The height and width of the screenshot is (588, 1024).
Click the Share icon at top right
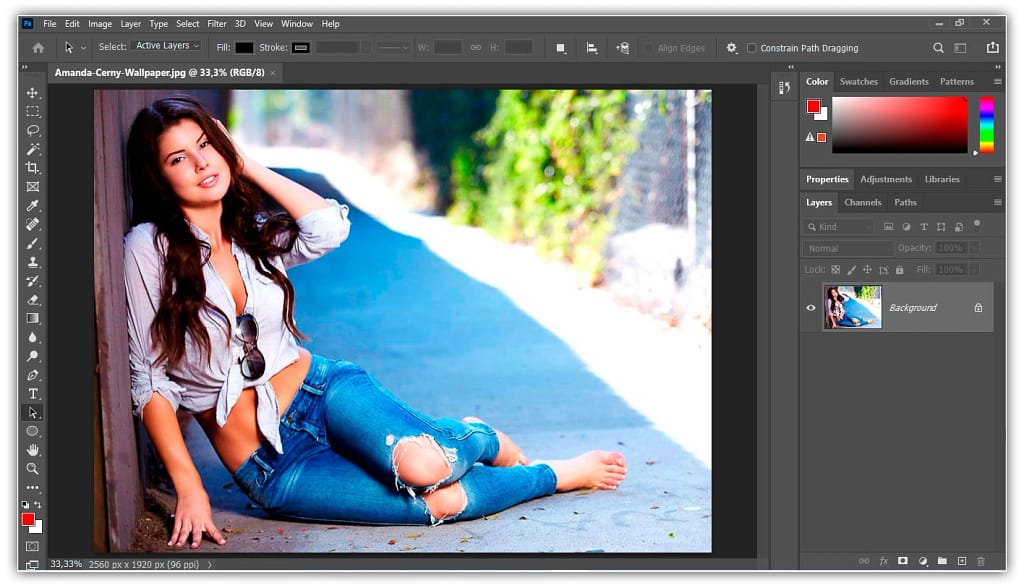[993, 47]
